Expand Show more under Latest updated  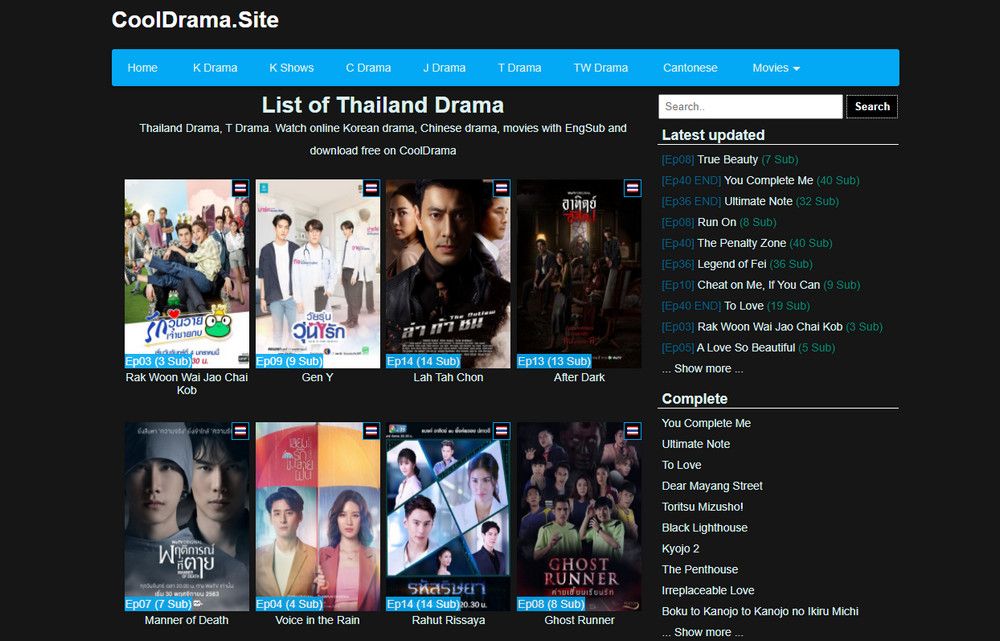point(702,369)
